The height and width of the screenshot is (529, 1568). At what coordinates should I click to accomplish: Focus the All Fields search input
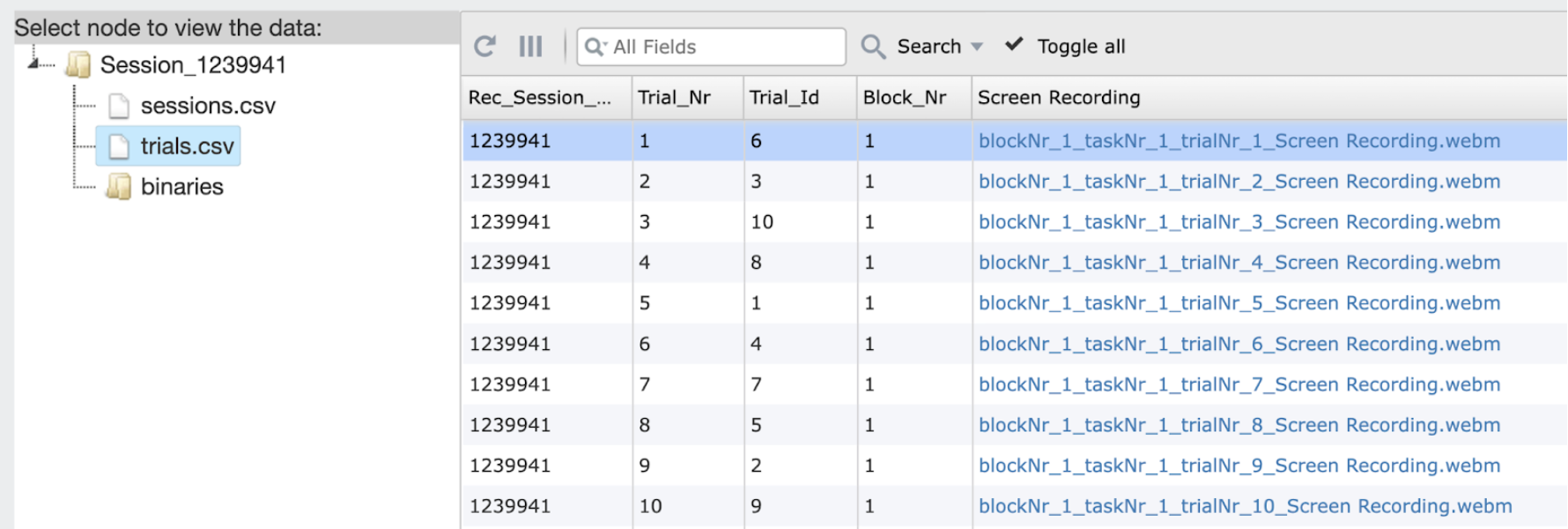coord(722,48)
